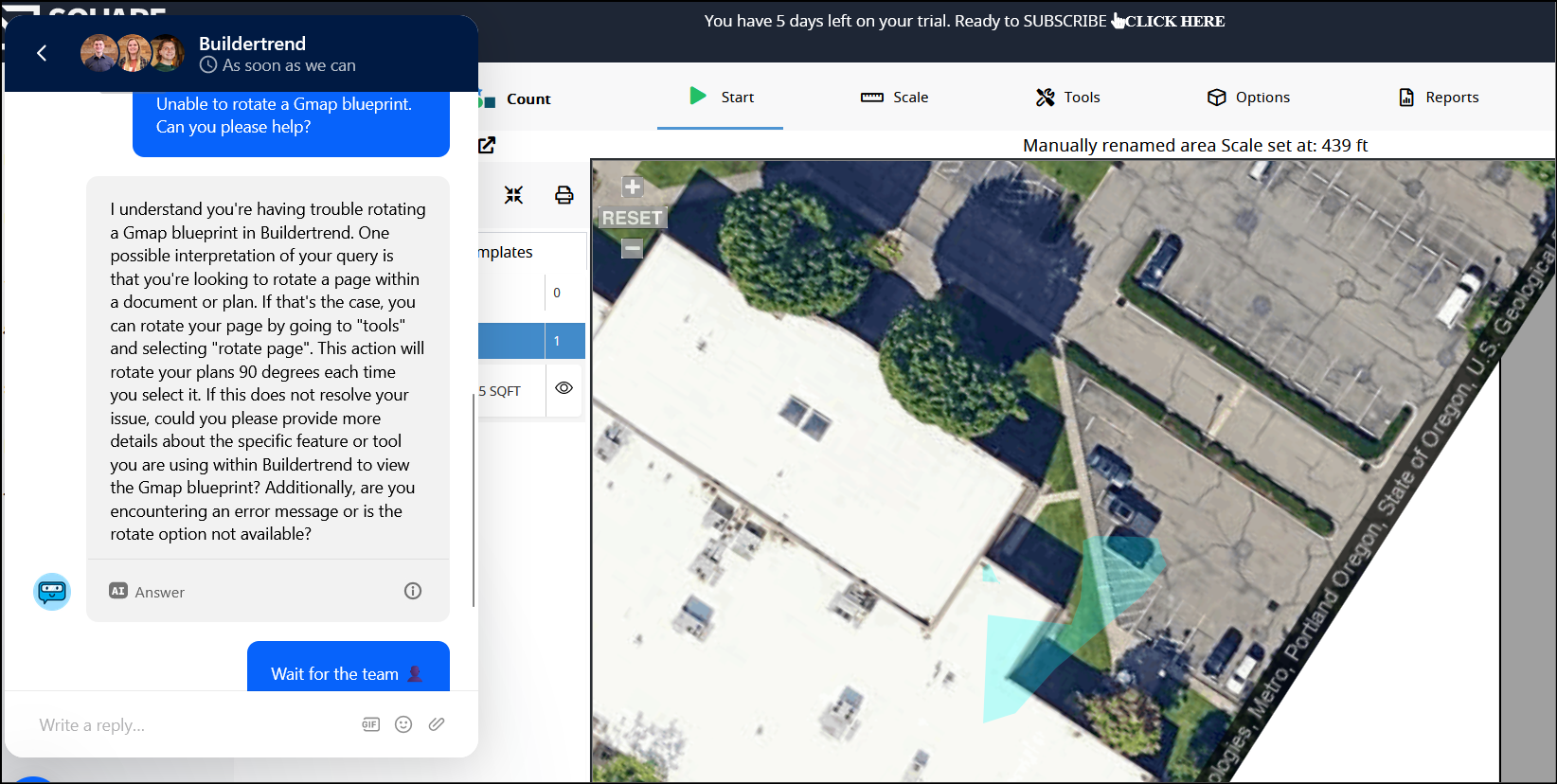The width and height of the screenshot is (1557, 784).
Task: Open the Count tab
Action: pyautogui.click(x=528, y=98)
